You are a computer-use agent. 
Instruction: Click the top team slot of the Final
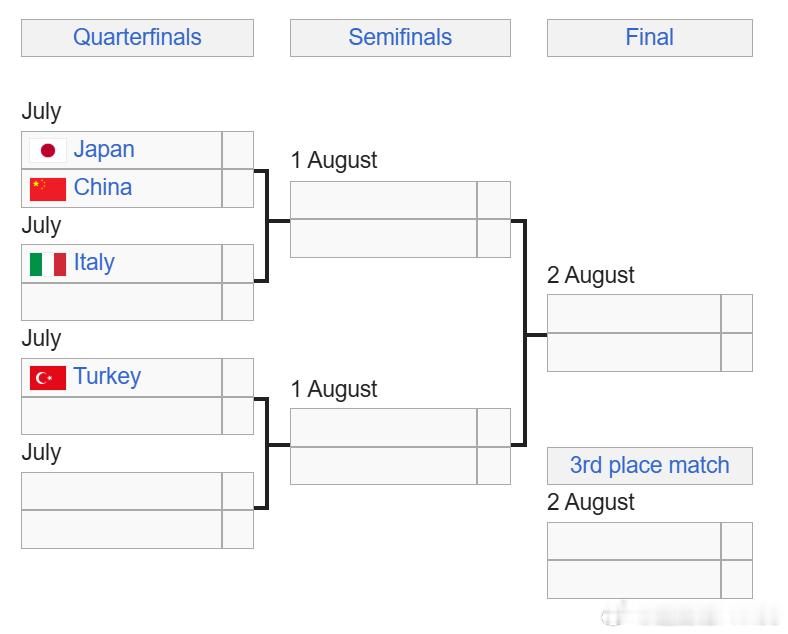[634, 313]
